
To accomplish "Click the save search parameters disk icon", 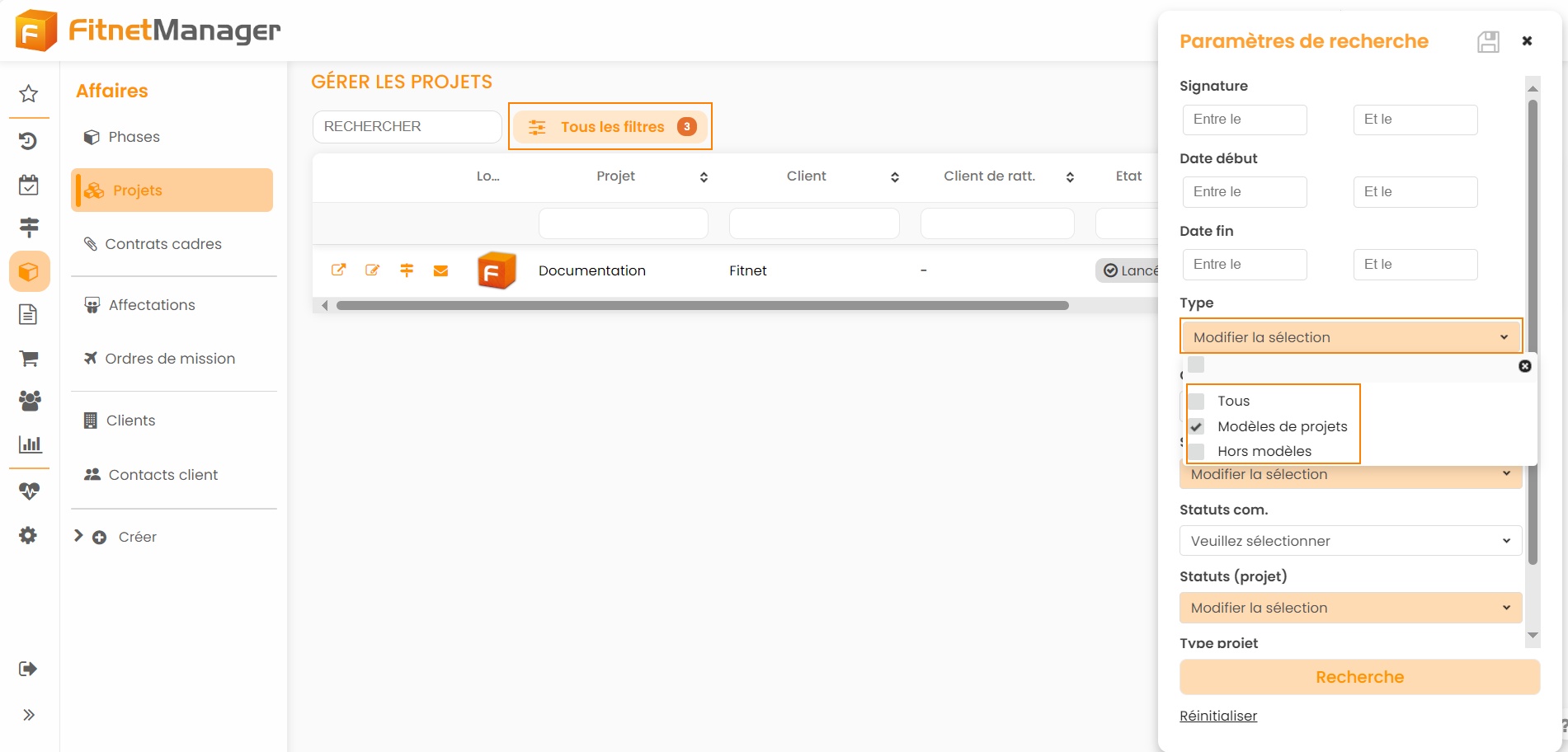I will coord(1488,42).
